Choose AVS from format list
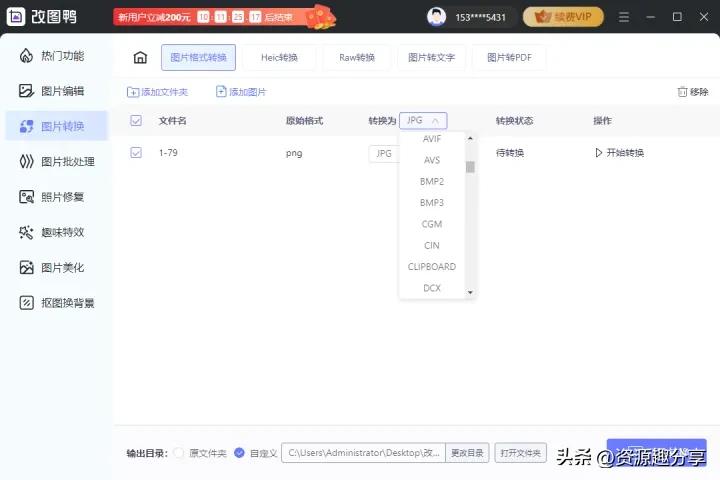Viewport: 720px width, 480px height. (432, 160)
